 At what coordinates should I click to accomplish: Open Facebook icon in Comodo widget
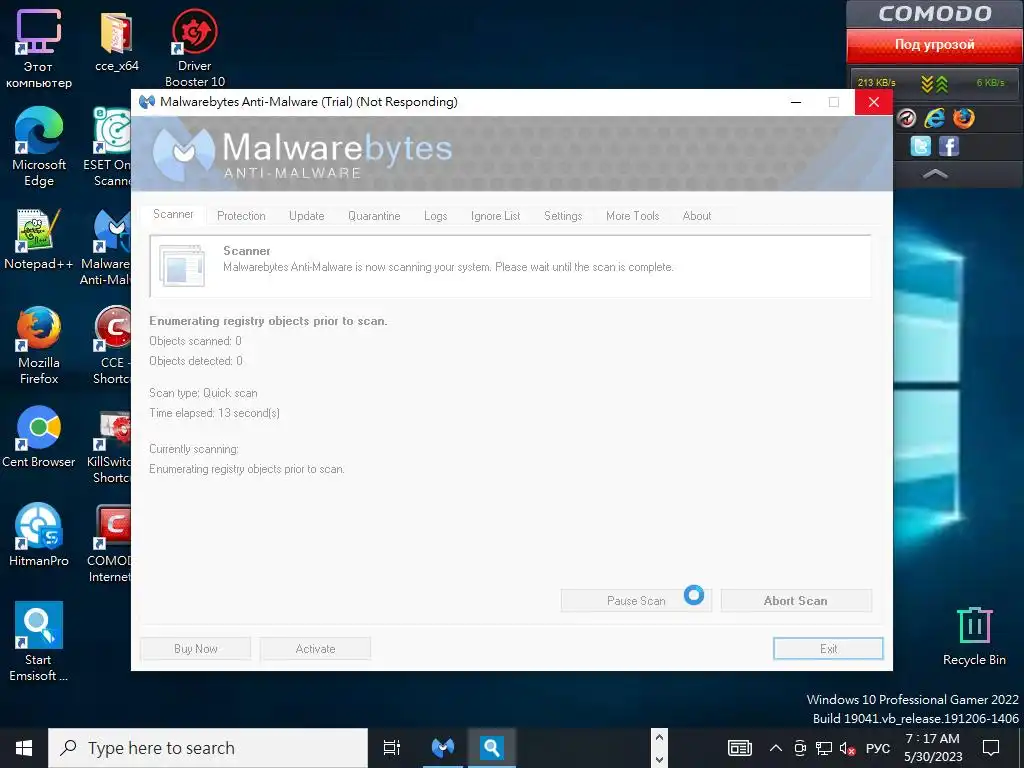pos(949,146)
